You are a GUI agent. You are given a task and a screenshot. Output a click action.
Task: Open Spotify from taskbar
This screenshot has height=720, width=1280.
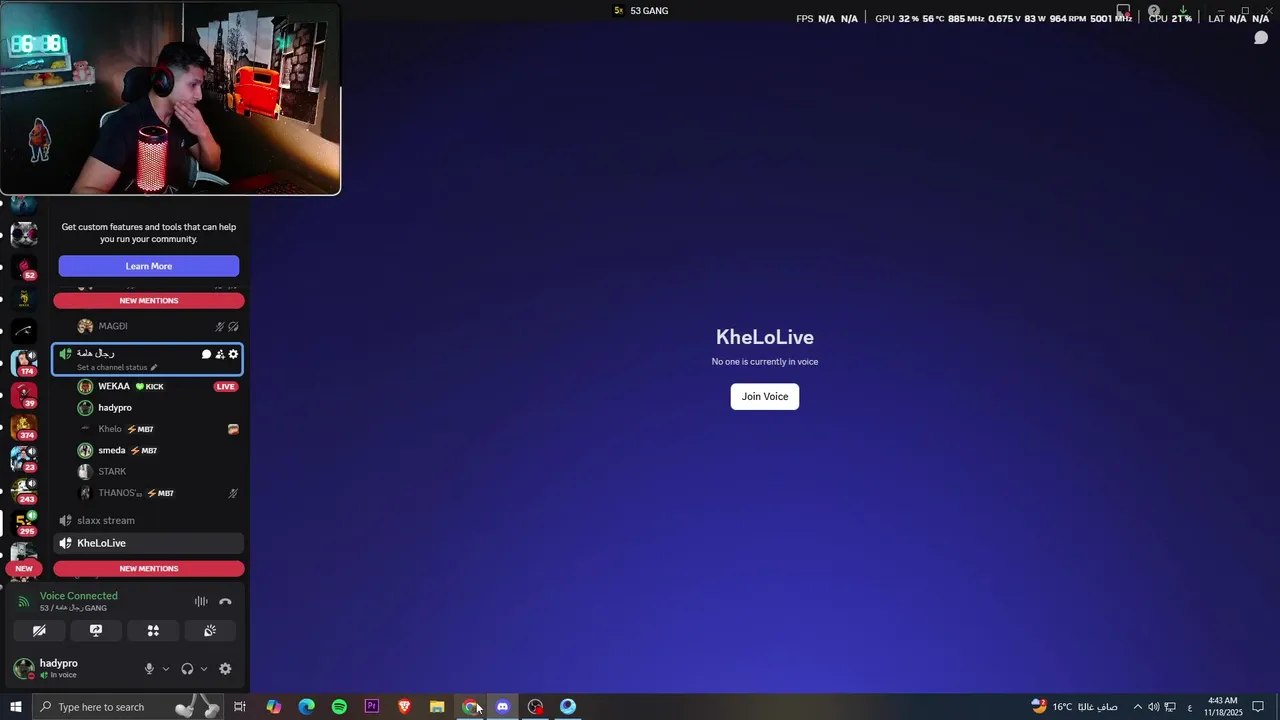click(x=339, y=707)
